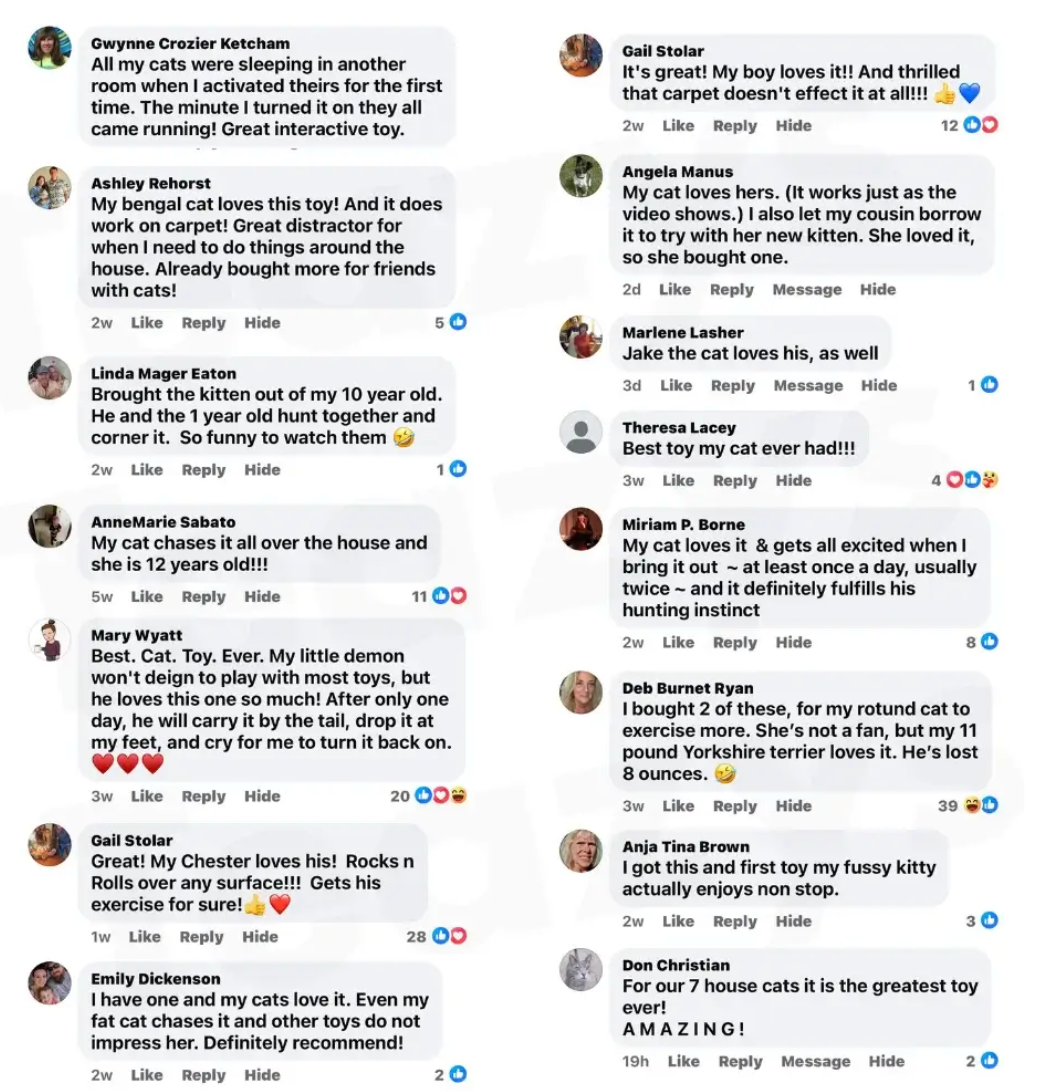Hide Miriam P. Borne's comment
Image resolution: width=1050 pixels, height=1092 pixels.
(x=794, y=642)
